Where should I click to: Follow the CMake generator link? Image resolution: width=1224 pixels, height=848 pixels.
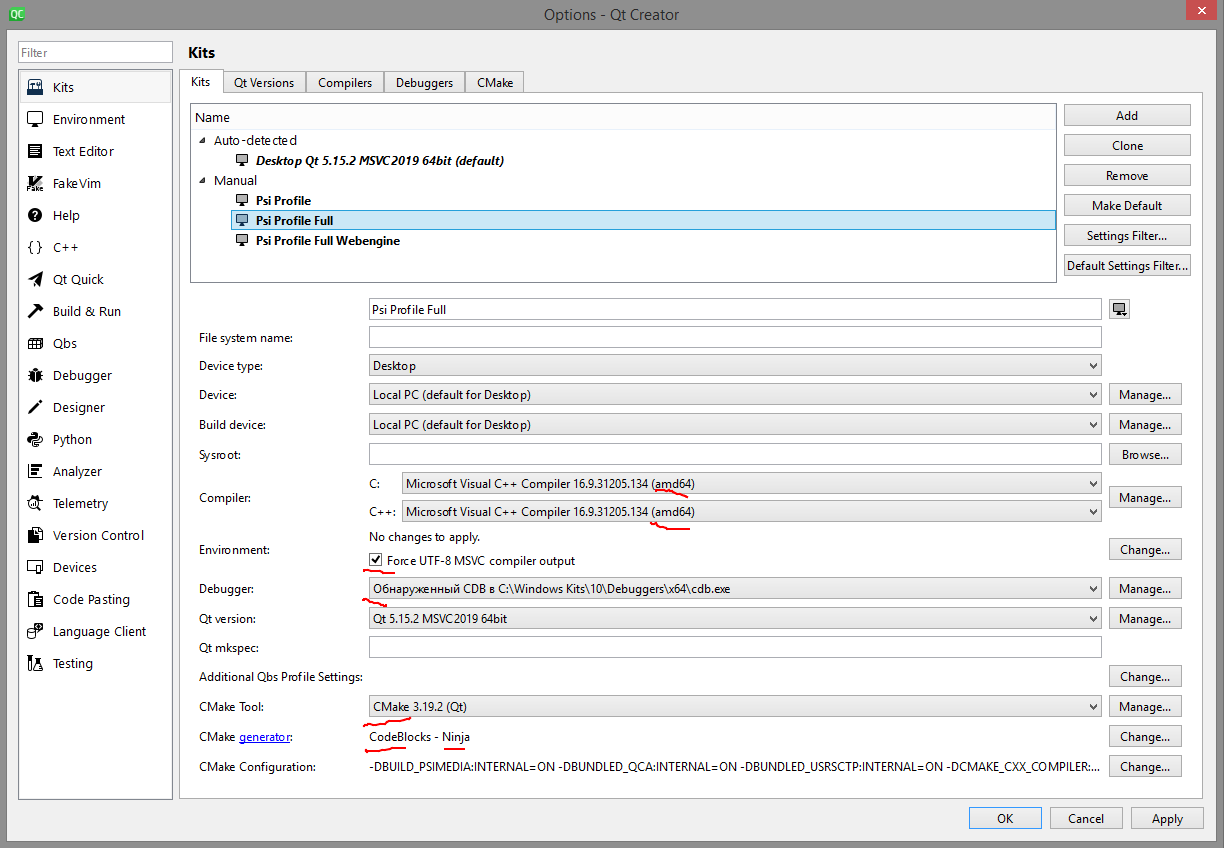click(x=264, y=737)
